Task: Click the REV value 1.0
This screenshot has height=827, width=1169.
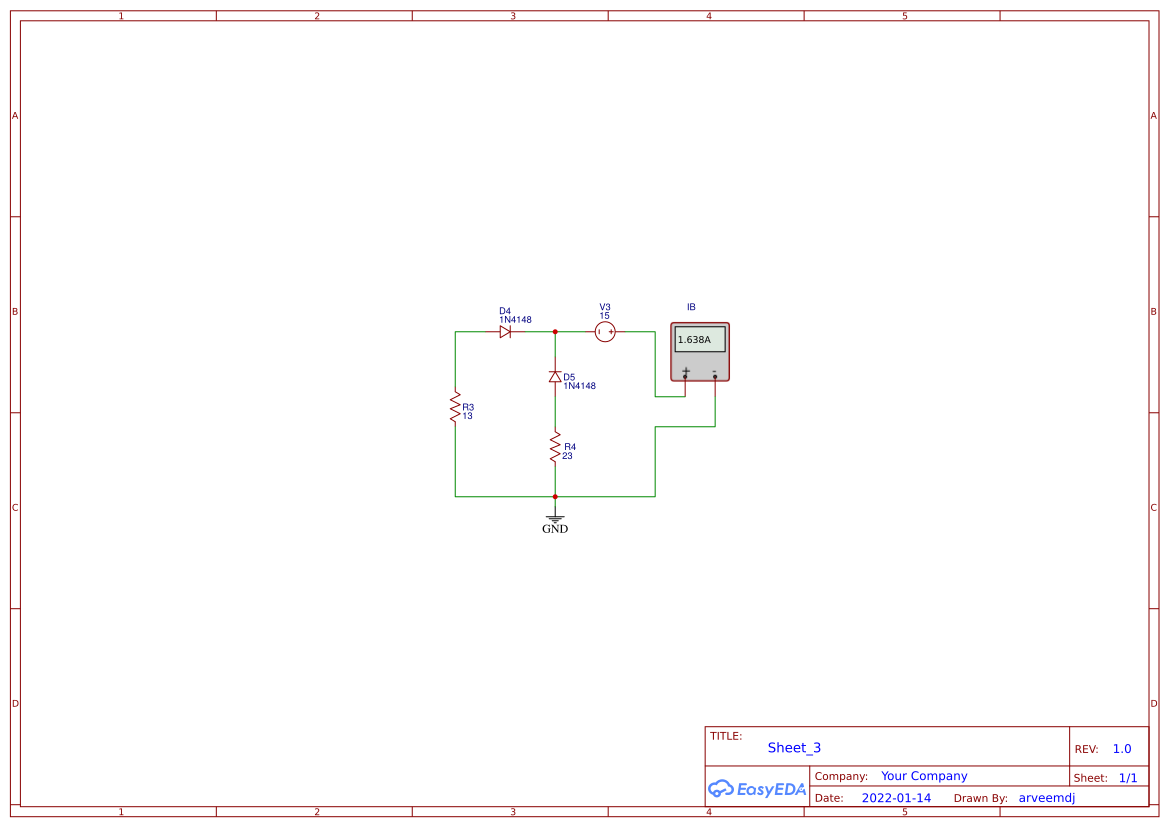Action: 1122,749
